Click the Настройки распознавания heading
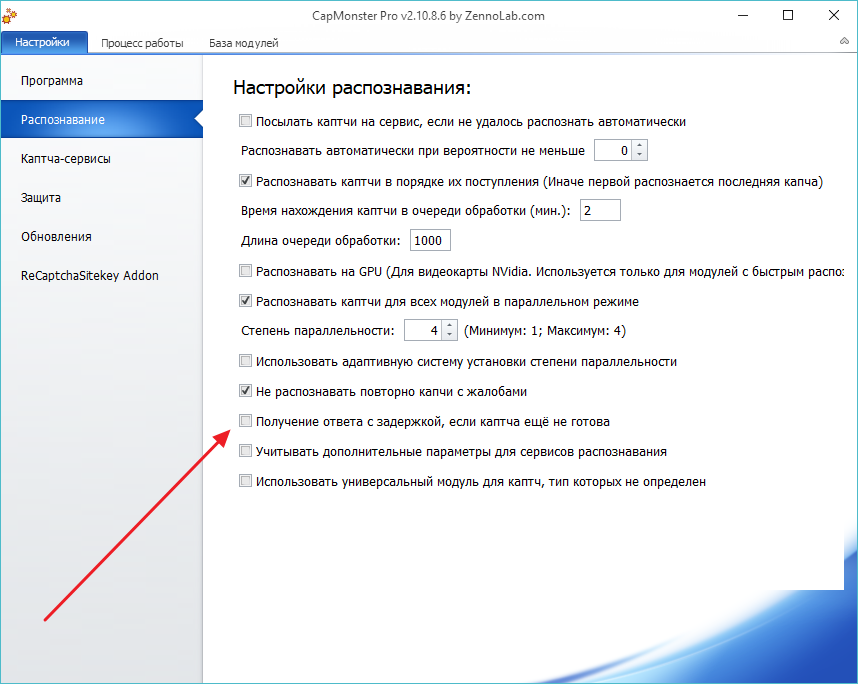The image size is (858, 684). 352,88
